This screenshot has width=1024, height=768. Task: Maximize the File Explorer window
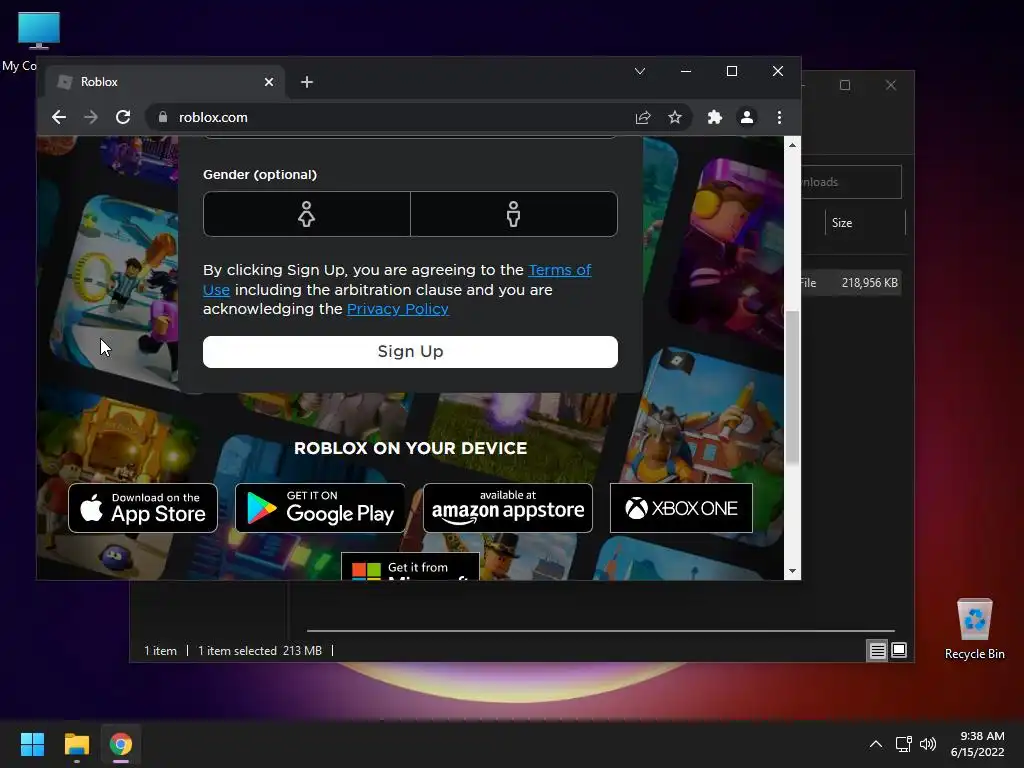[845, 86]
